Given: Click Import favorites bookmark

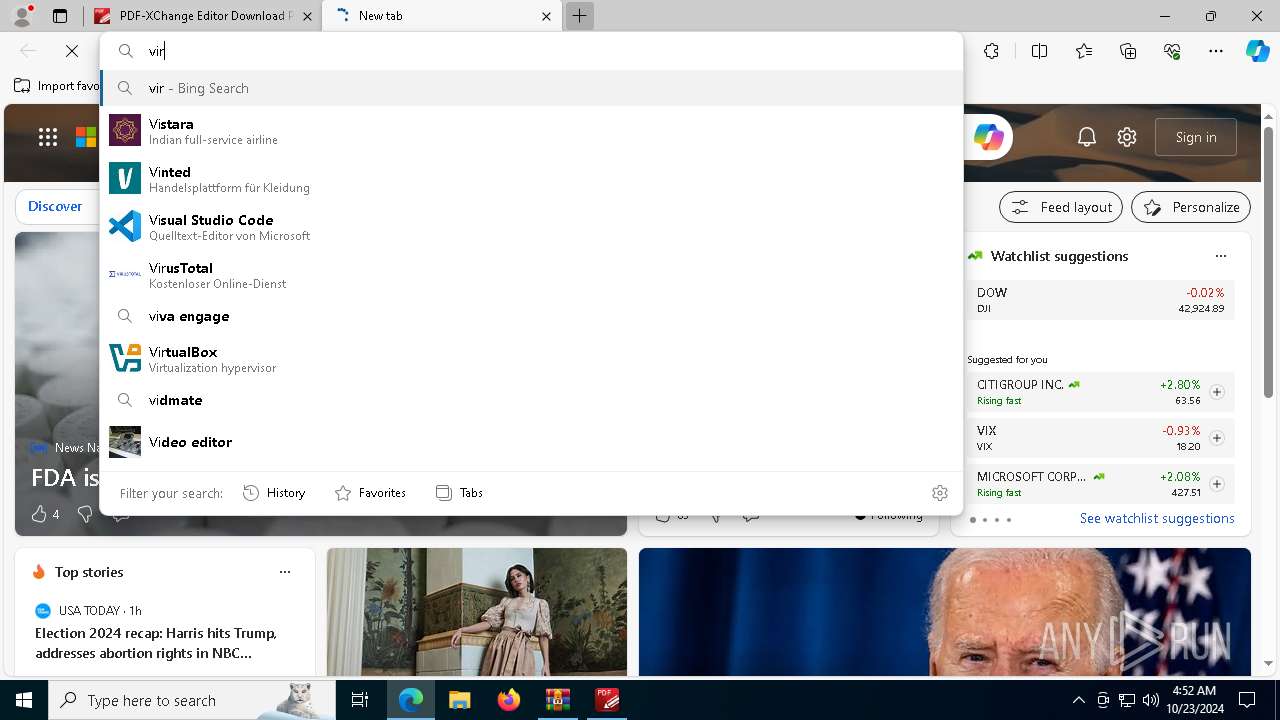Looking at the screenshot, I should point(58,86).
